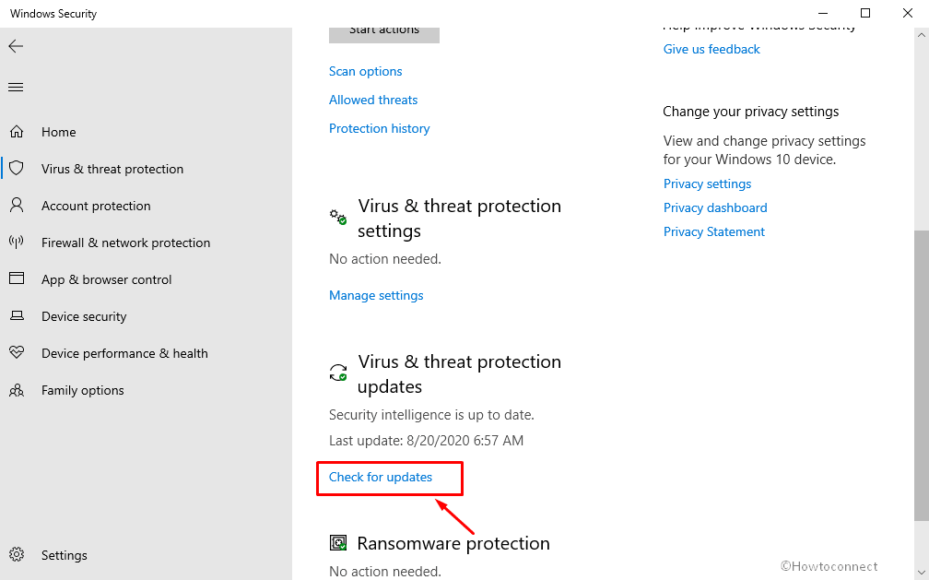The width and height of the screenshot is (929, 580).
Task: Open the Settings gear at bottom left
Action: point(64,555)
